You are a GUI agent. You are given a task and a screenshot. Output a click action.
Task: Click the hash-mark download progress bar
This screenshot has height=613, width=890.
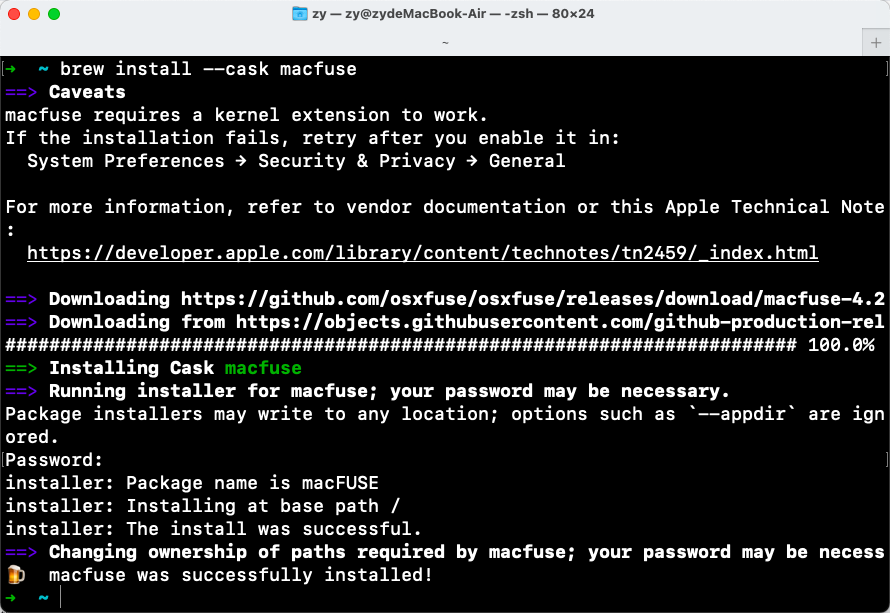click(401, 345)
